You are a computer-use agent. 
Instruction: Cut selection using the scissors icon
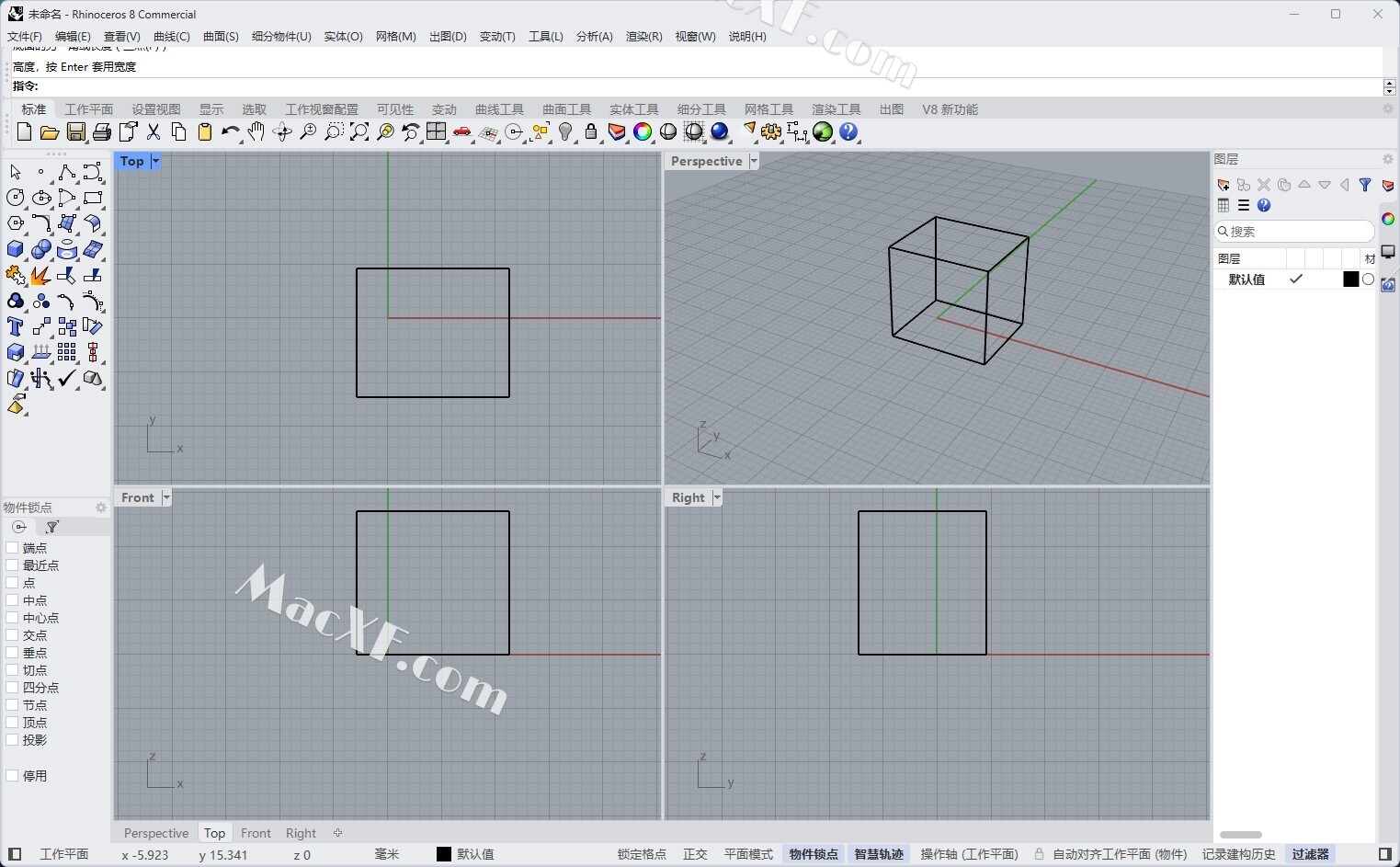154,131
